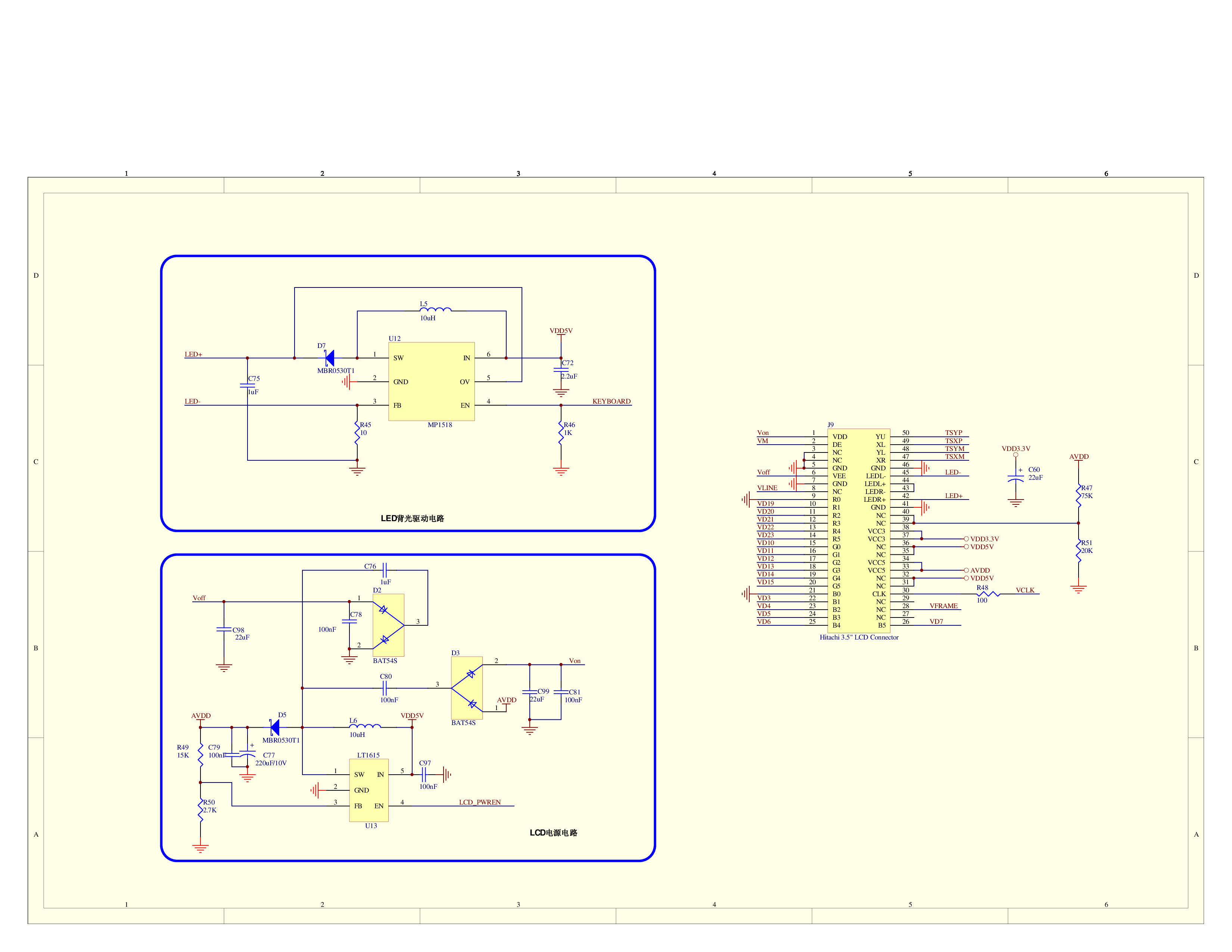This screenshot has height=952, width=1232.
Task: Click the L5 10uH inductor symbol
Action: coord(435,309)
